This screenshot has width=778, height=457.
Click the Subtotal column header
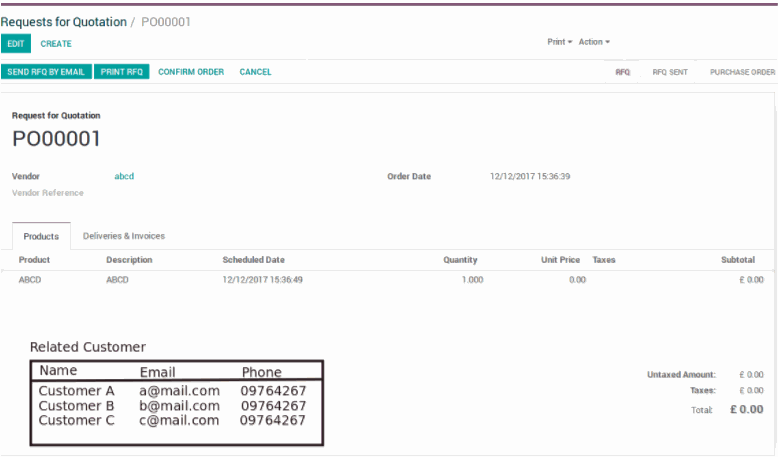tap(738, 260)
